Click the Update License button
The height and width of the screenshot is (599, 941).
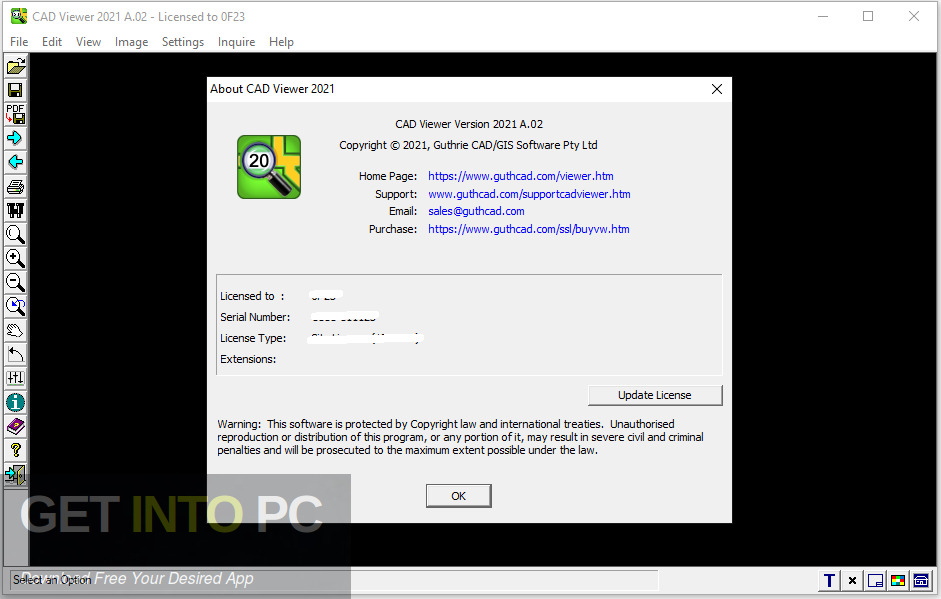pos(655,395)
